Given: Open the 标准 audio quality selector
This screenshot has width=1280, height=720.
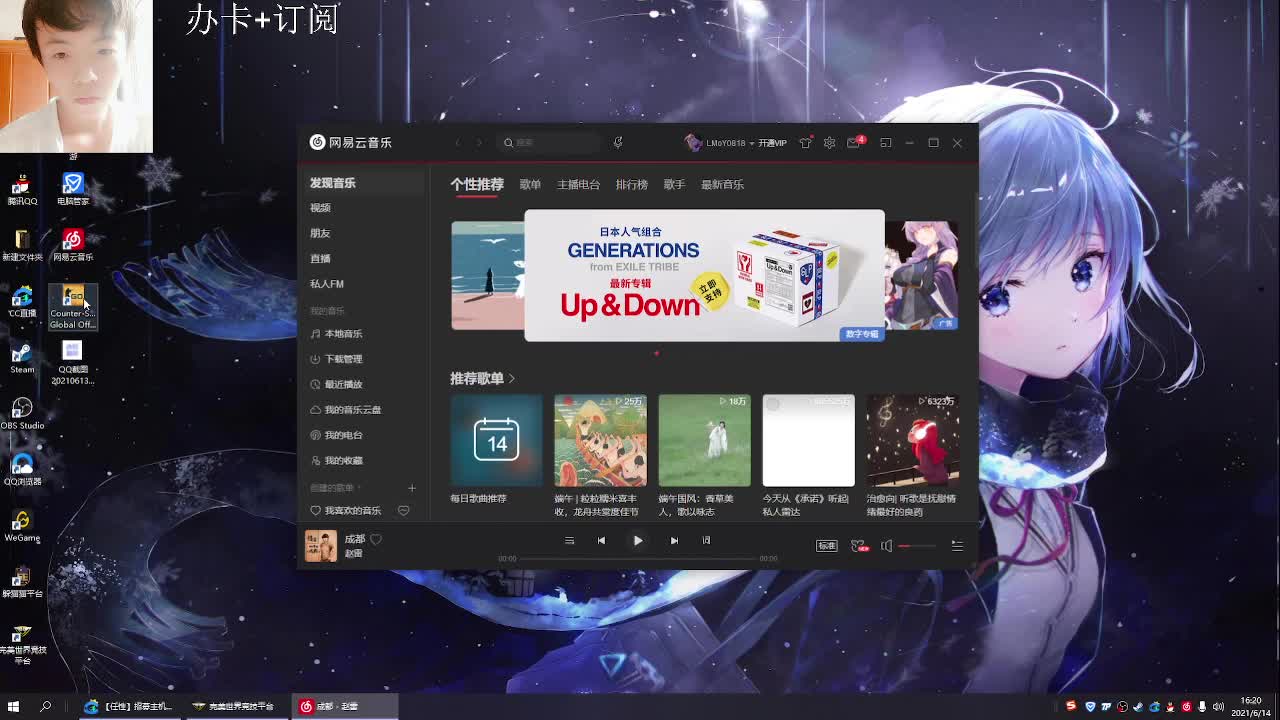Looking at the screenshot, I should (x=827, y=546).
